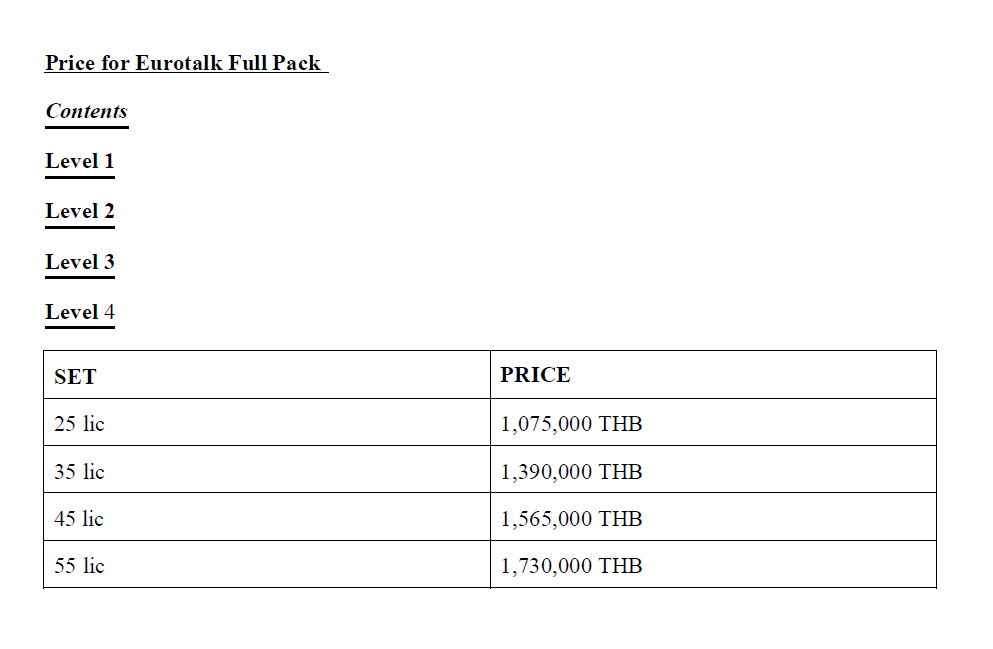Open the Contents link
The height and width of the screenshot is (649, 993).
point(86,111)
